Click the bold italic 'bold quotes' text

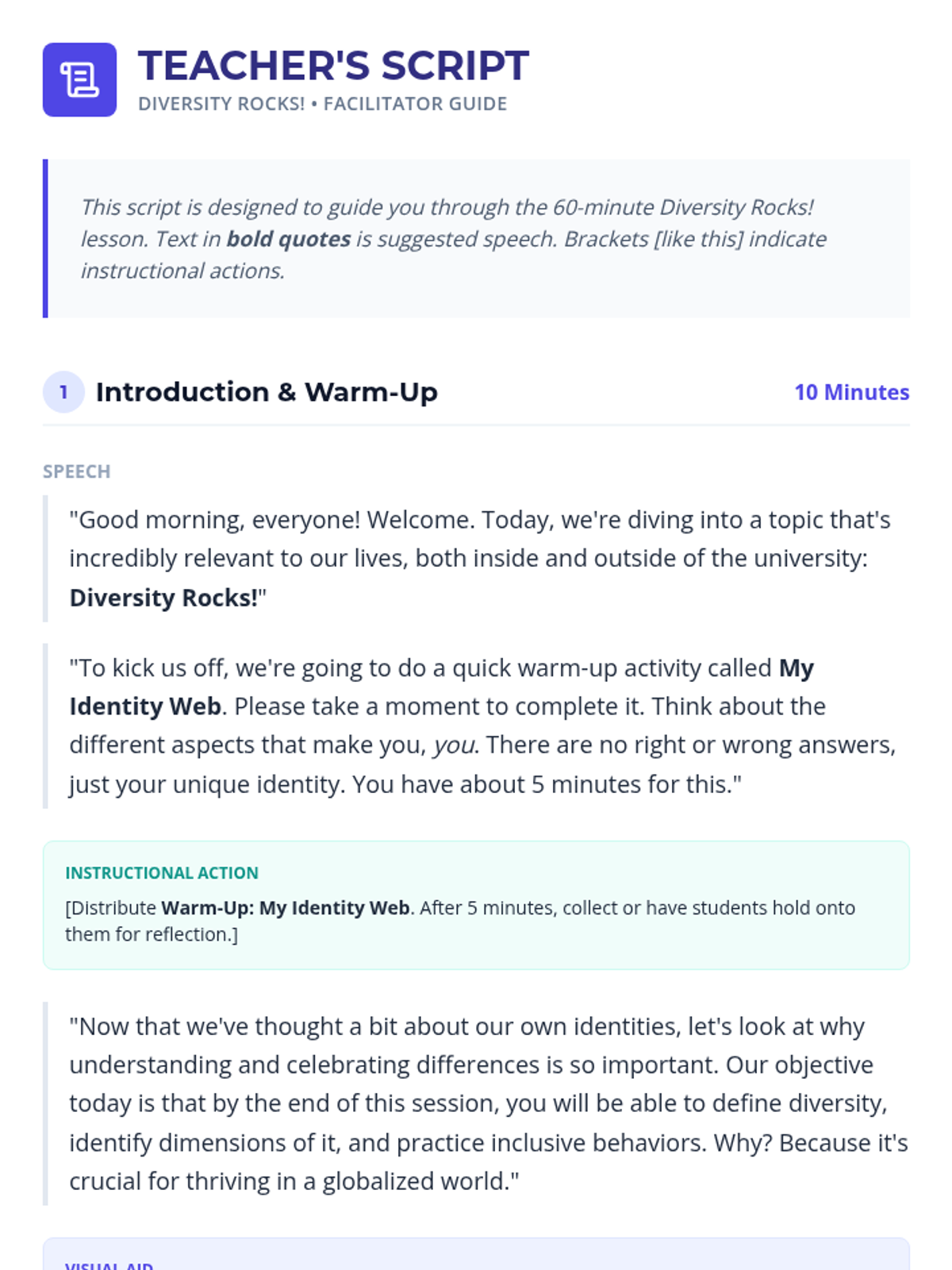(x=289, y=239)
